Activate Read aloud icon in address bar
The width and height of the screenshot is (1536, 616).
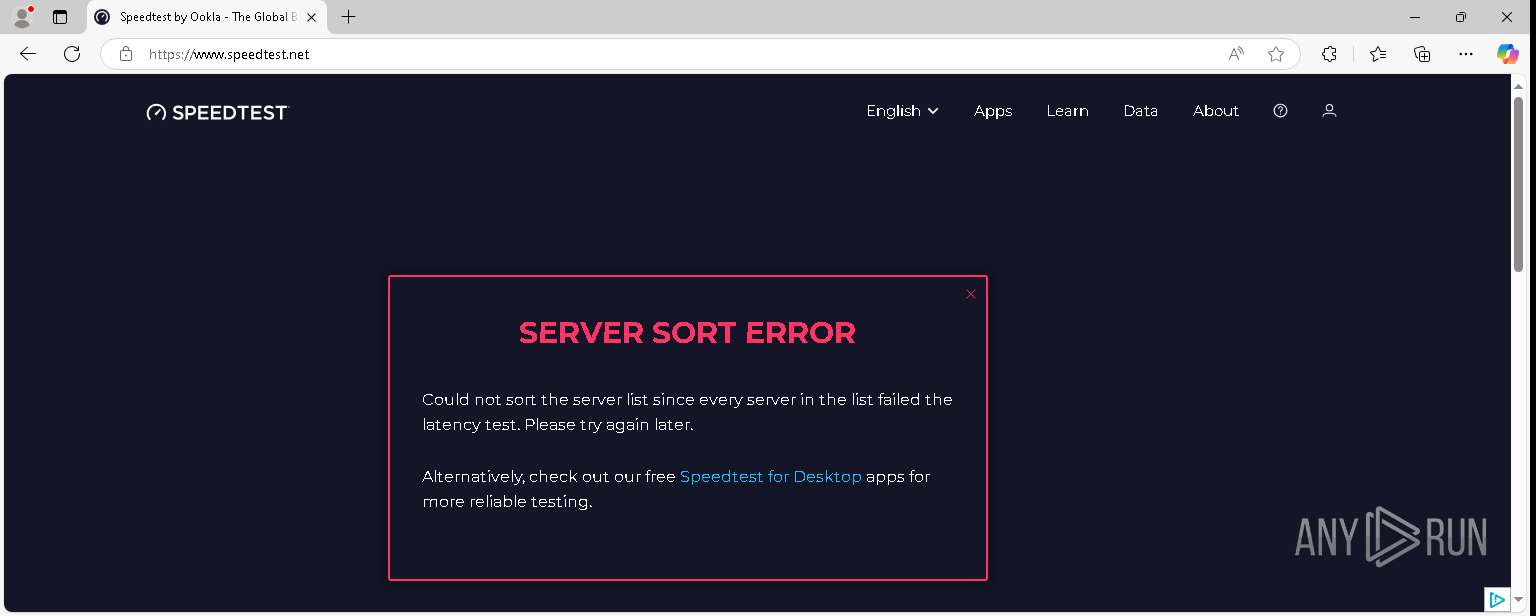tap(1236, 54)
